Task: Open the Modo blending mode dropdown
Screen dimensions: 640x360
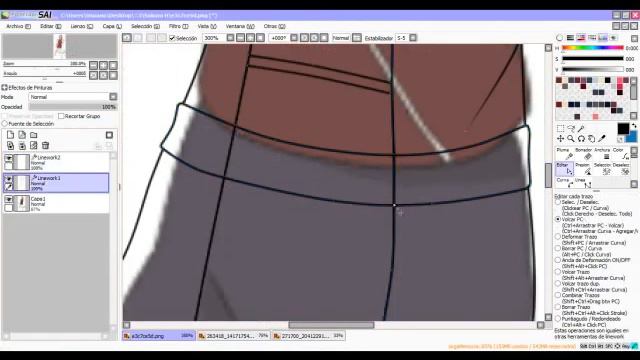Action: point(73,97)
